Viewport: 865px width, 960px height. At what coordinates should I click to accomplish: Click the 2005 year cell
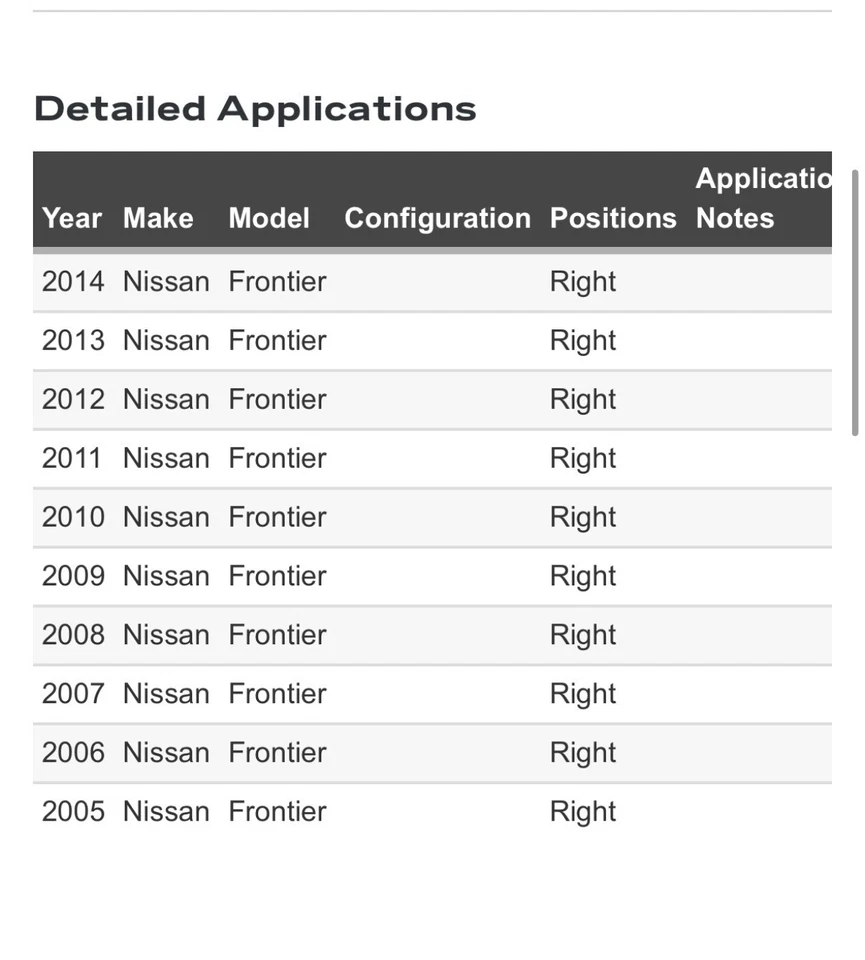click(x=73, y=812)
